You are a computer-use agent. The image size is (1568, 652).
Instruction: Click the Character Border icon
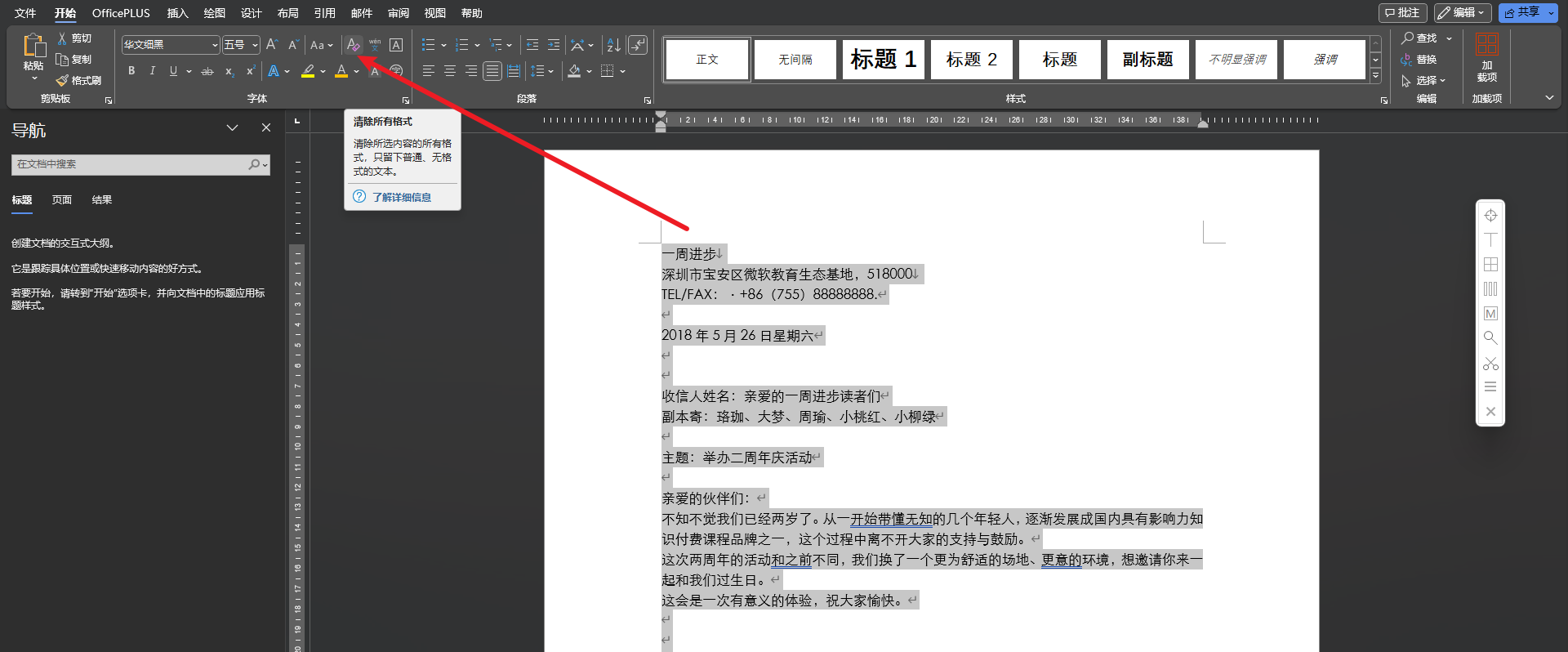click(396, 45)
